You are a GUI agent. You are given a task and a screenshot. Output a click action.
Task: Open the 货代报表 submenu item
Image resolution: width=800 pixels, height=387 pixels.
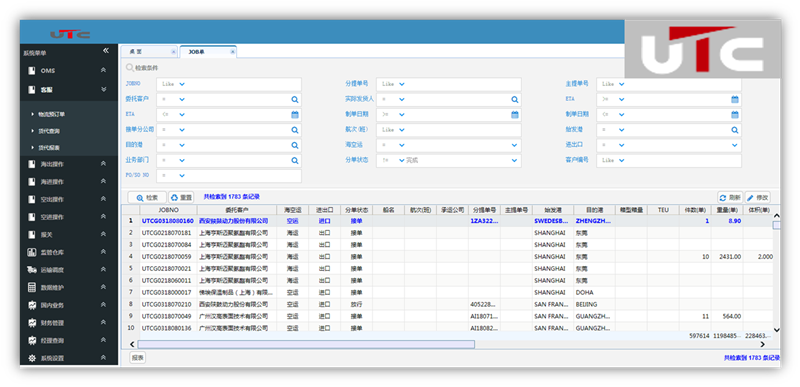49,148
